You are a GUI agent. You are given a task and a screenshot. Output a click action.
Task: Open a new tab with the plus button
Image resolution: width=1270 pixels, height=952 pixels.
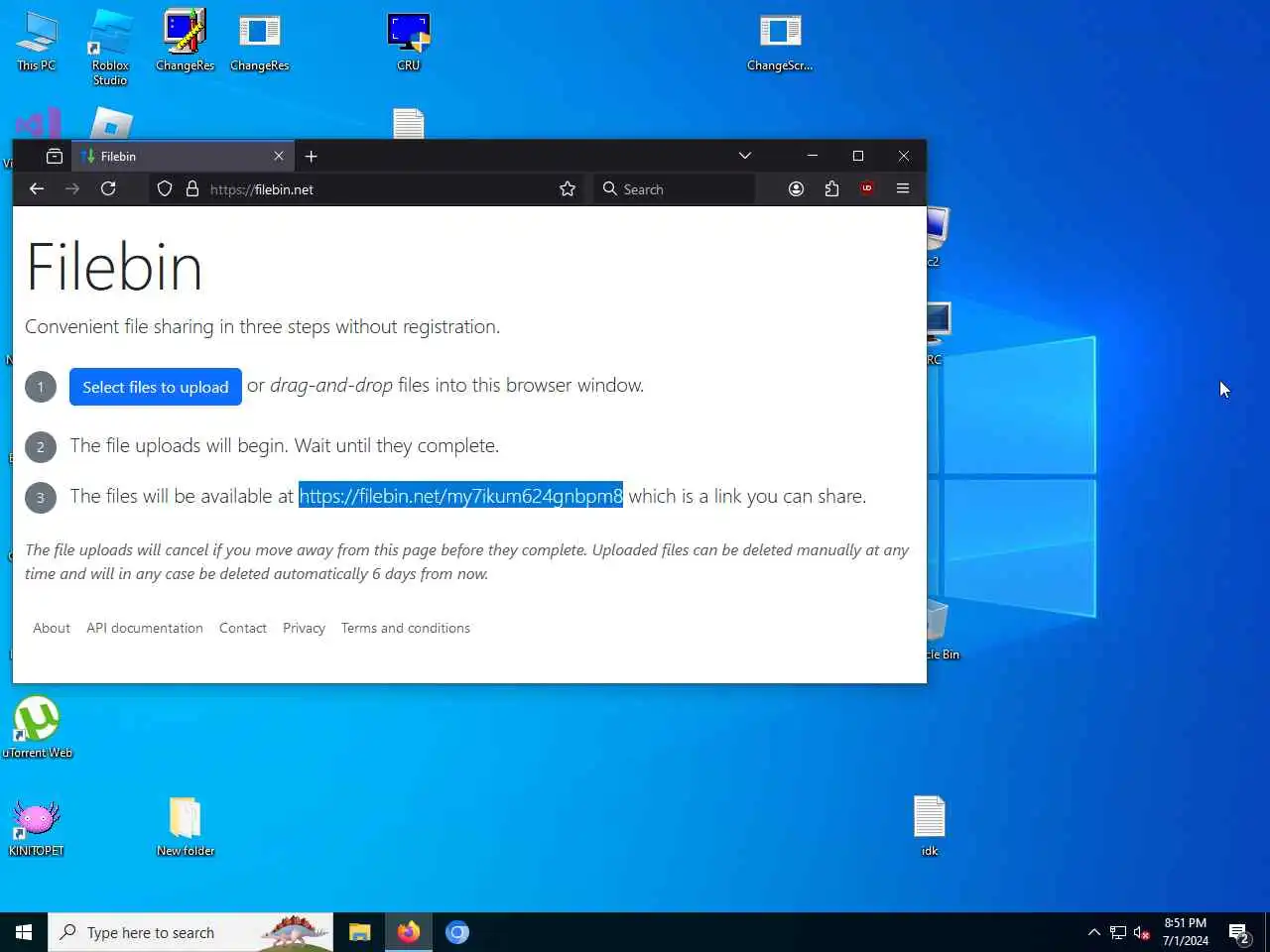(312, 156)
